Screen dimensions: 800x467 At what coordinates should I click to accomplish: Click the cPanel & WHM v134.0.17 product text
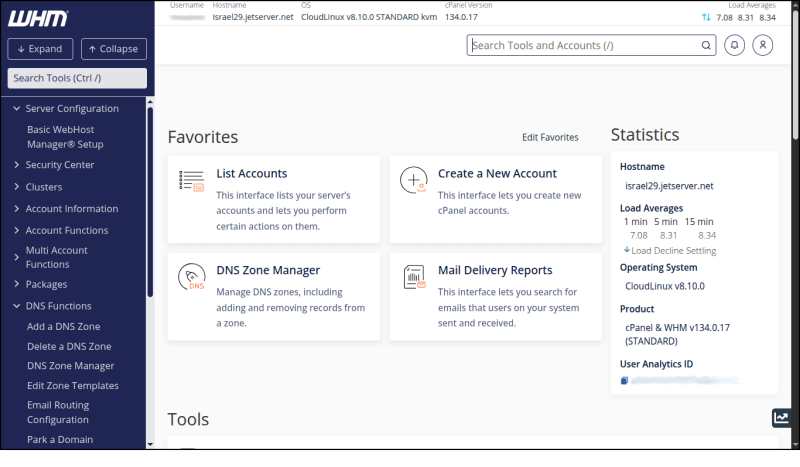coord(677,334)
